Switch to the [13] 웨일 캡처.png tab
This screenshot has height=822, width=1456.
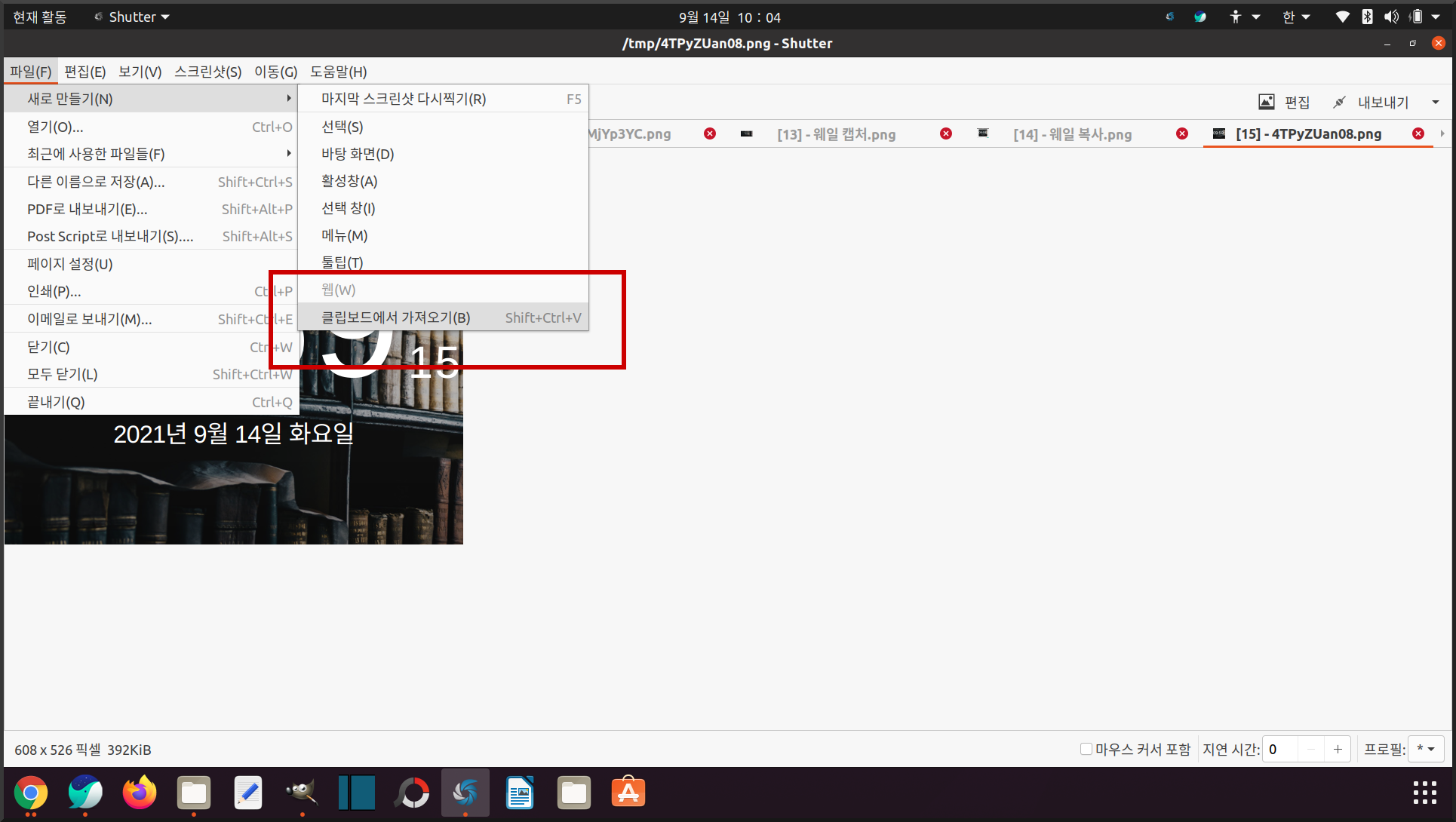(836, 134)
